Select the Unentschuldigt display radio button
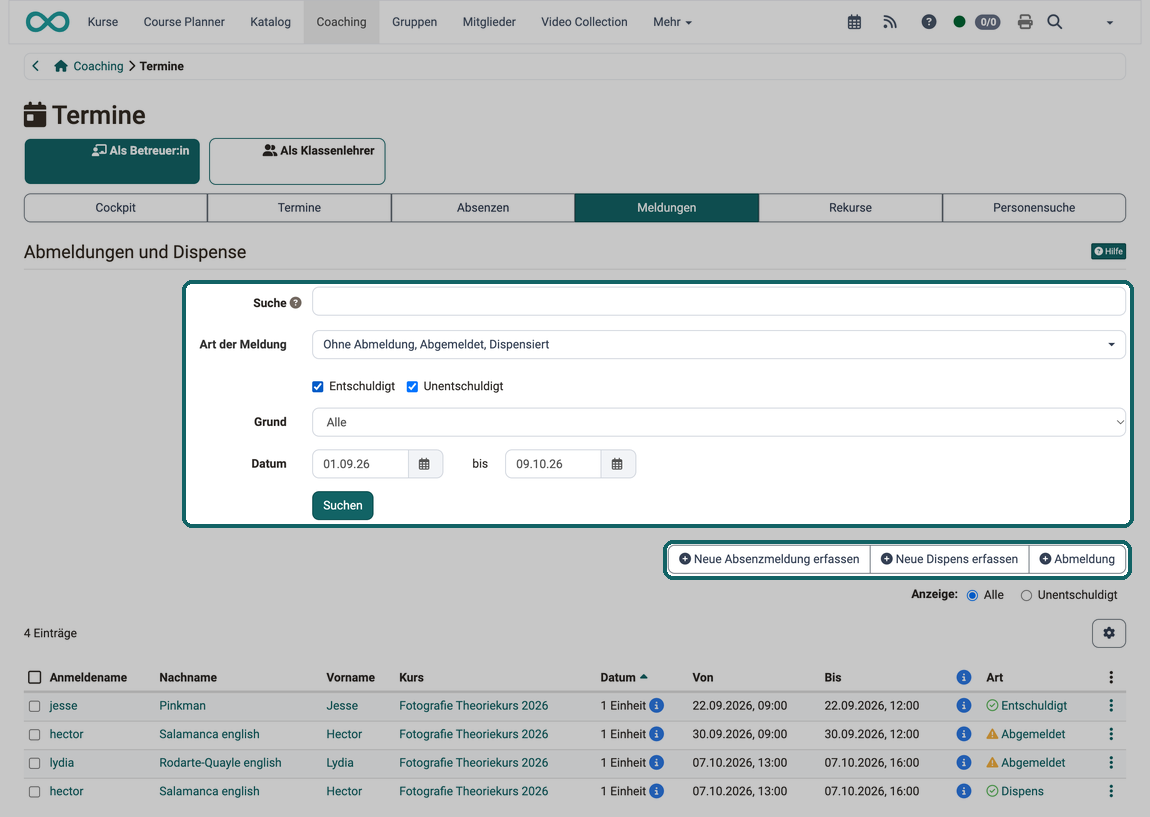This screenshot has width=1150, height=817. click(1026, 596)
